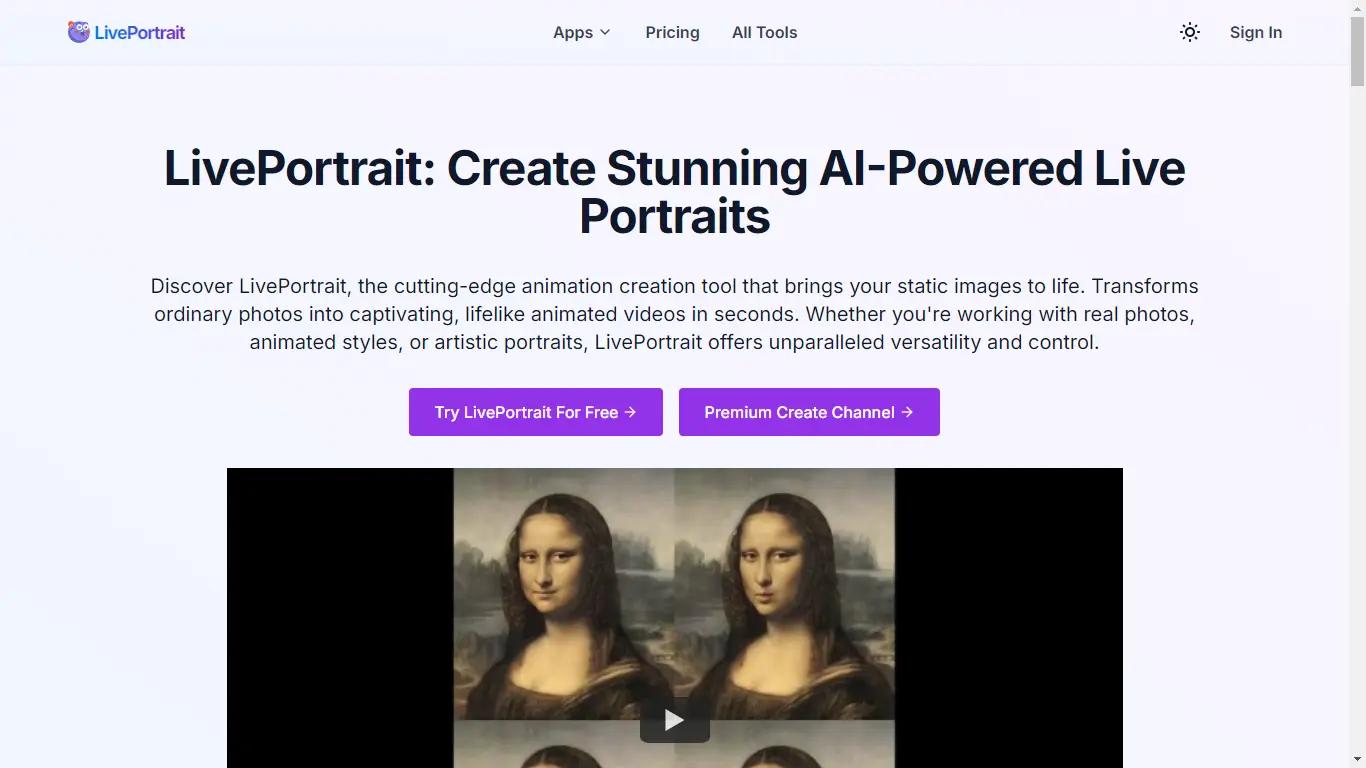Open the LivePortrait home link text
The image size is (1366, 768).
coord(140,32)
